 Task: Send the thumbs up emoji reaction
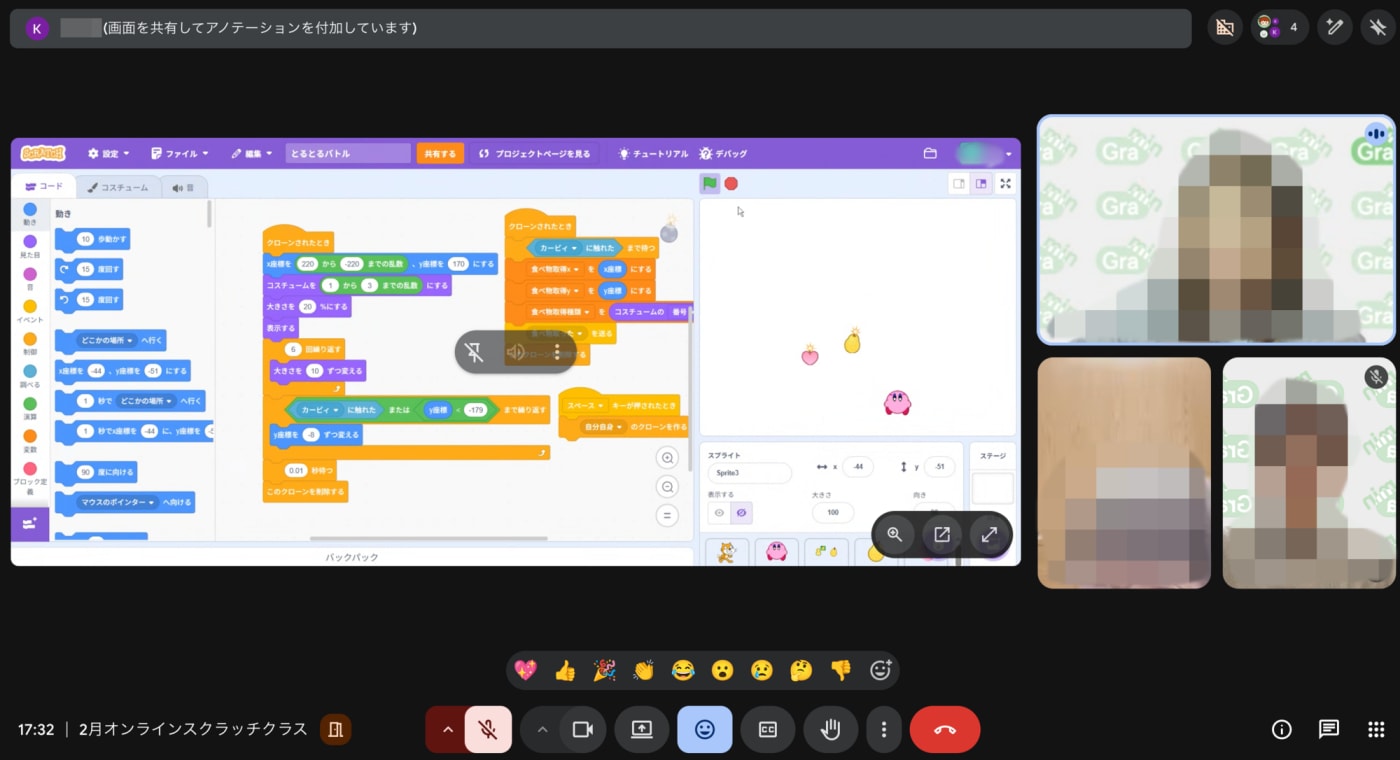[565, 670]
